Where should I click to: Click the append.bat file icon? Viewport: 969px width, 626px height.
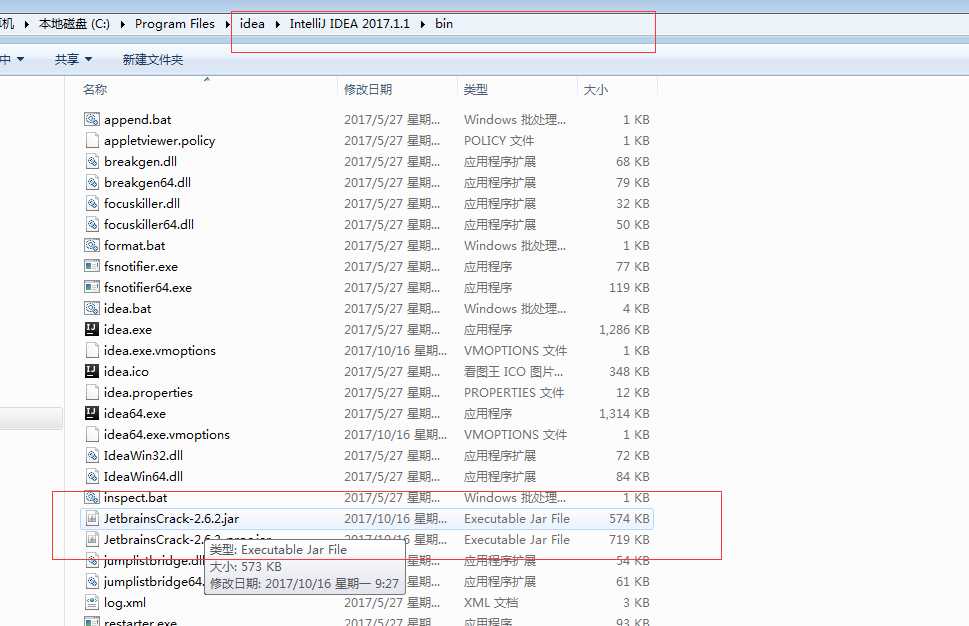91,119
